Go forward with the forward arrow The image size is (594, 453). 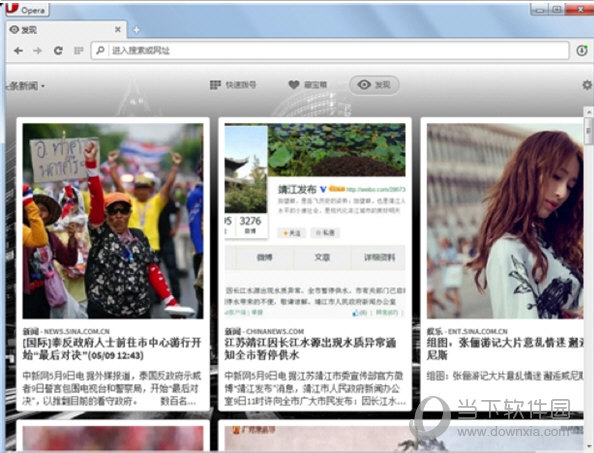point(37,50)
